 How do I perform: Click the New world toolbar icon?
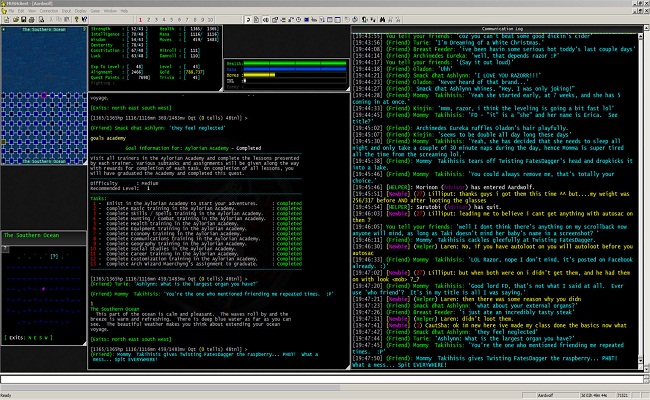point(8,19)
